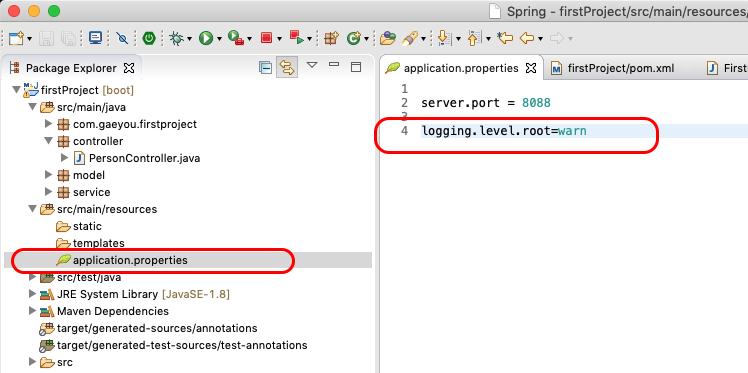Open the dropdown beside the red Stop icon

point(279,39)
